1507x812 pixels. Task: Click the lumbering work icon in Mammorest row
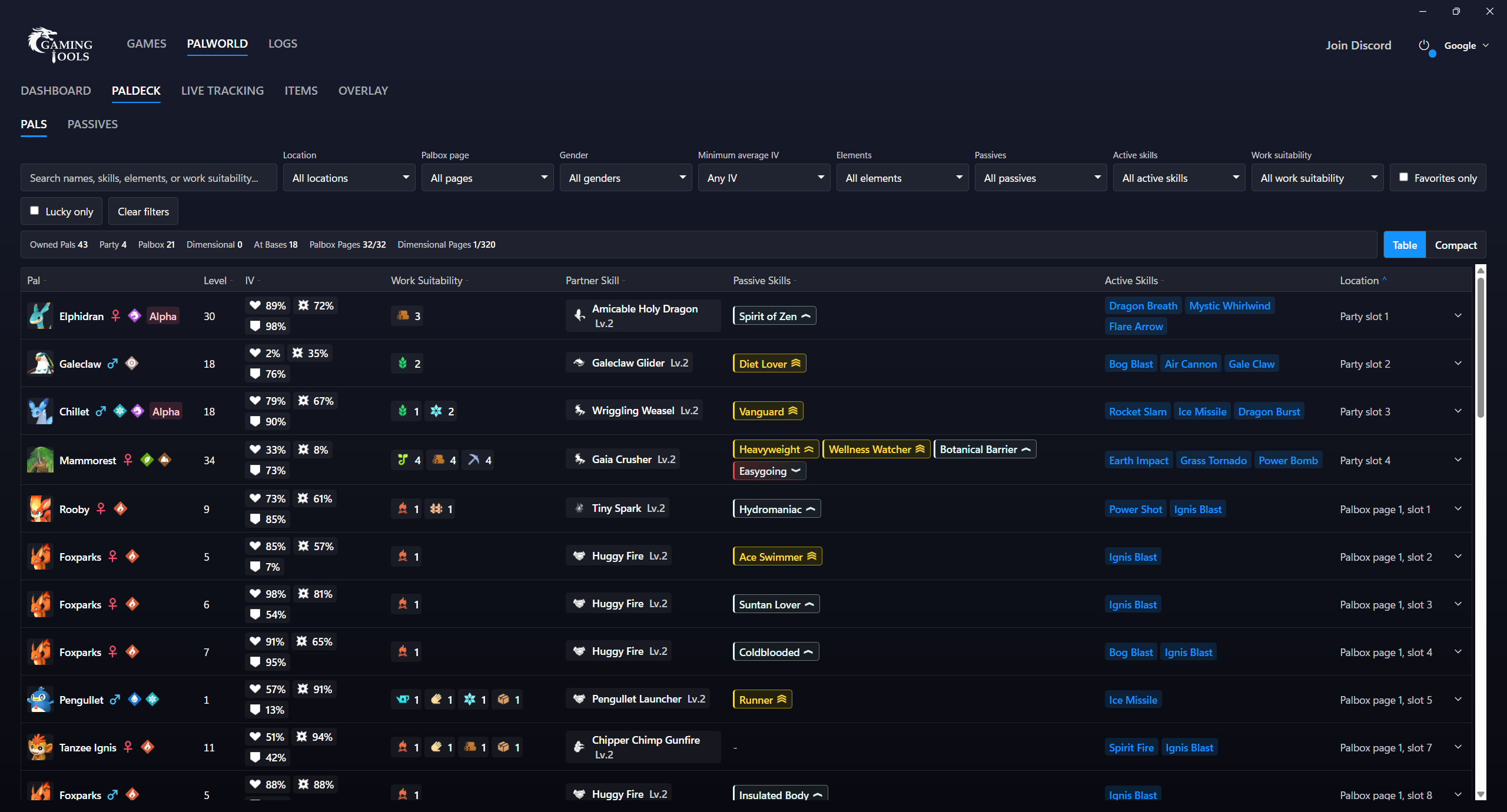click(439, 460)
